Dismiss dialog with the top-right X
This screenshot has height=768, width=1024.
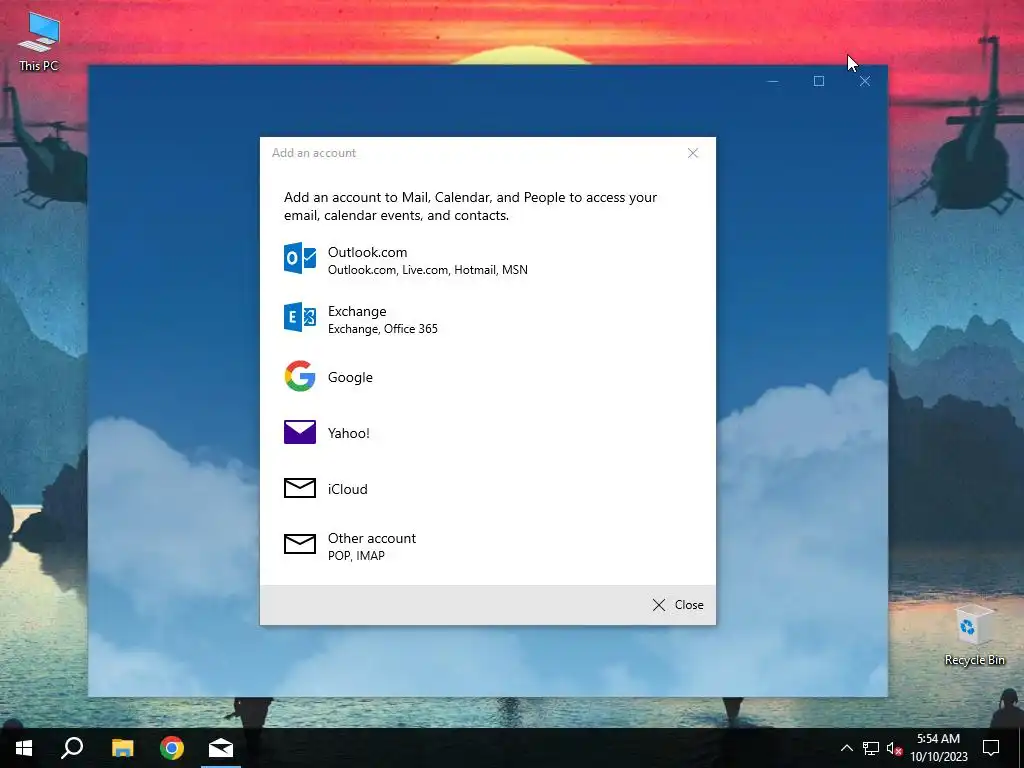point(693,153)
